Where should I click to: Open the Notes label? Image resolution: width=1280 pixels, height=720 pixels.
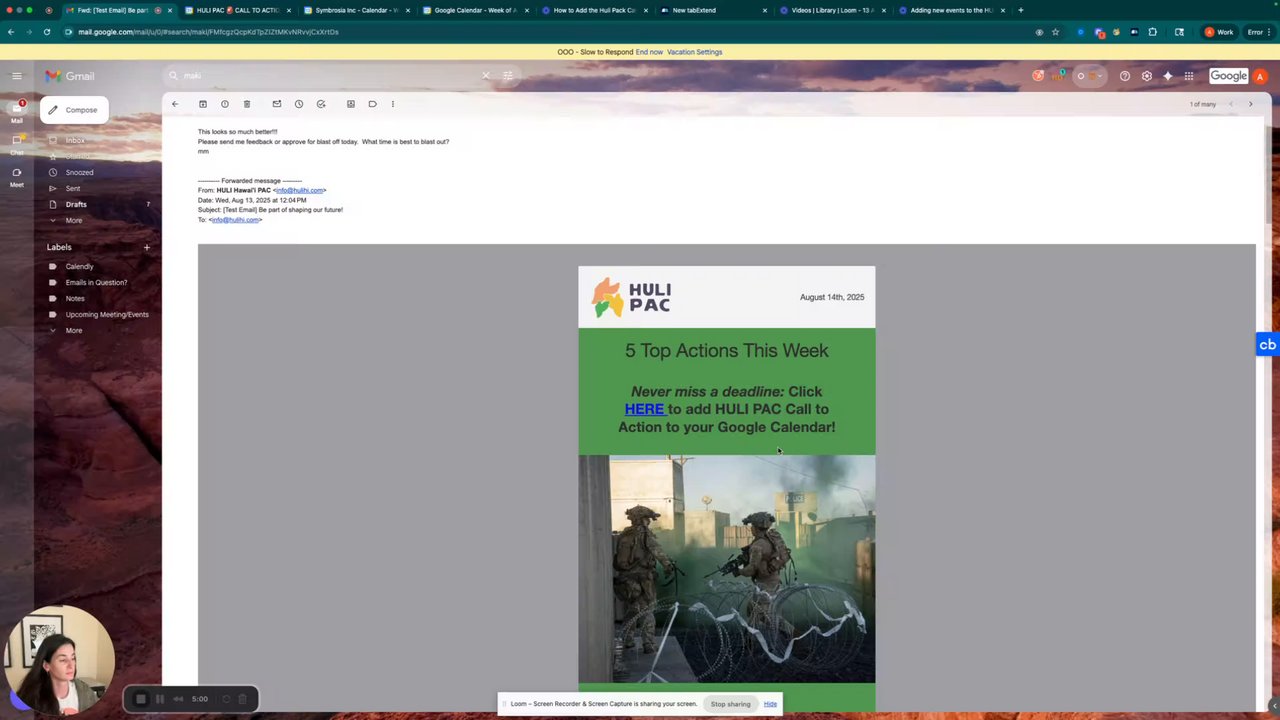pyautogui.click(x=75, y=298)
